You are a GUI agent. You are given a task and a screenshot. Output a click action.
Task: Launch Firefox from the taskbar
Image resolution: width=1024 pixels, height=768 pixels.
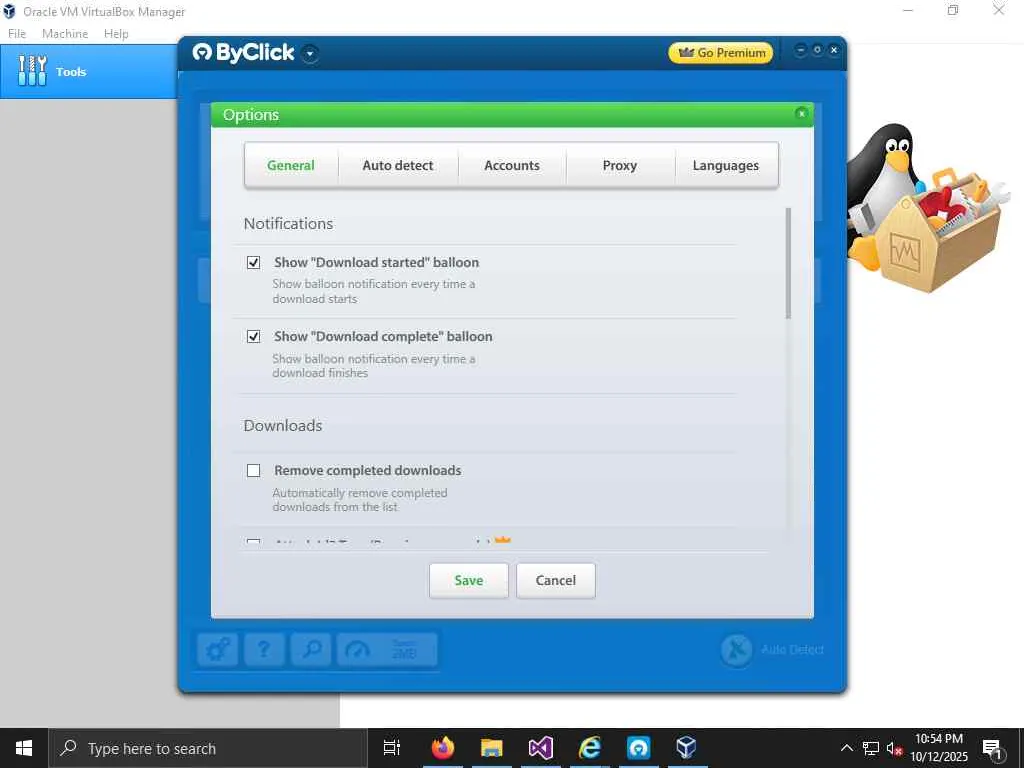tap(443, 748)
